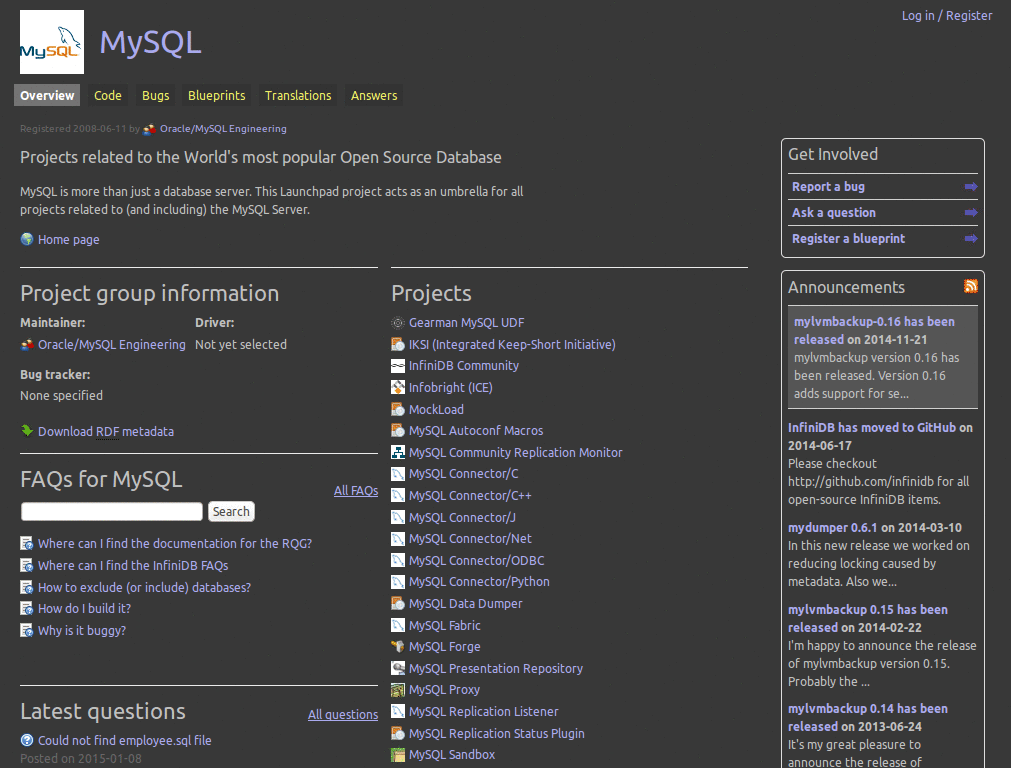Open the All questions link
Image resolution: width=1024 pixels, height=768 pixels.
[343, 714]
